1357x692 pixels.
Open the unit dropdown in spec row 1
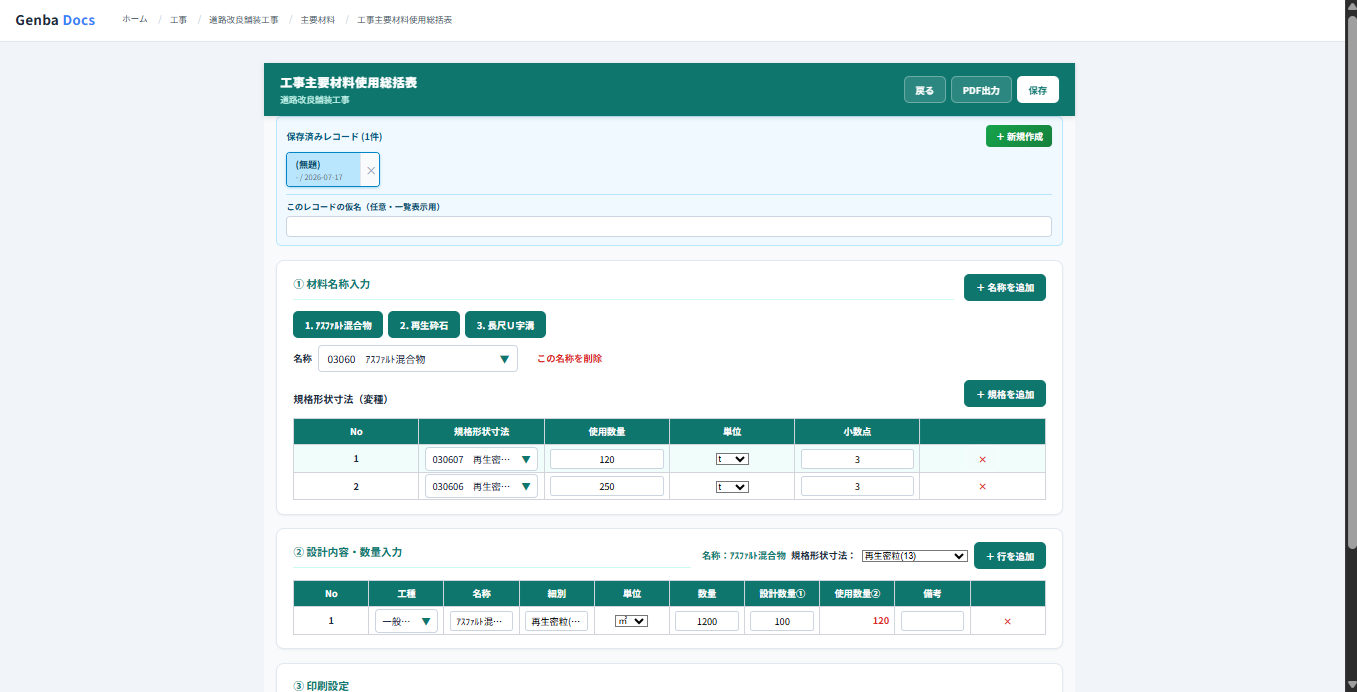(x=732, y=459)
